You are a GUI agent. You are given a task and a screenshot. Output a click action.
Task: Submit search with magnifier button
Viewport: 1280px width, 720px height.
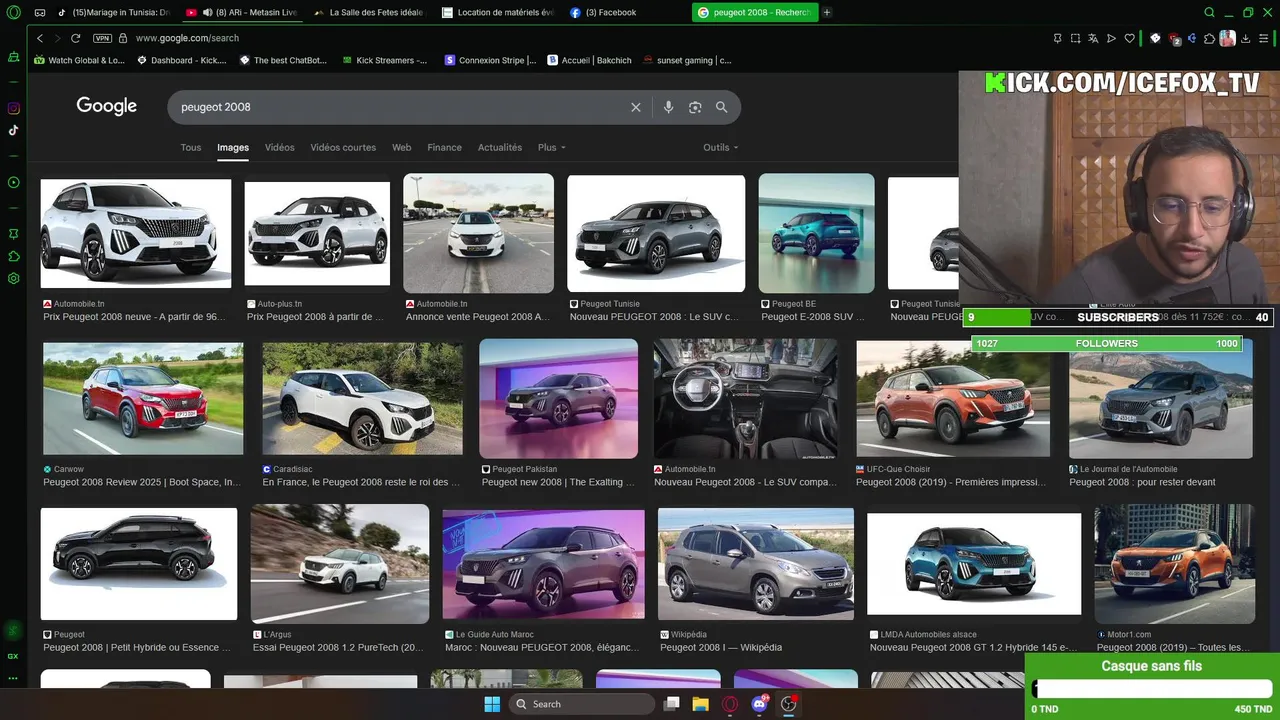[721, 107]
